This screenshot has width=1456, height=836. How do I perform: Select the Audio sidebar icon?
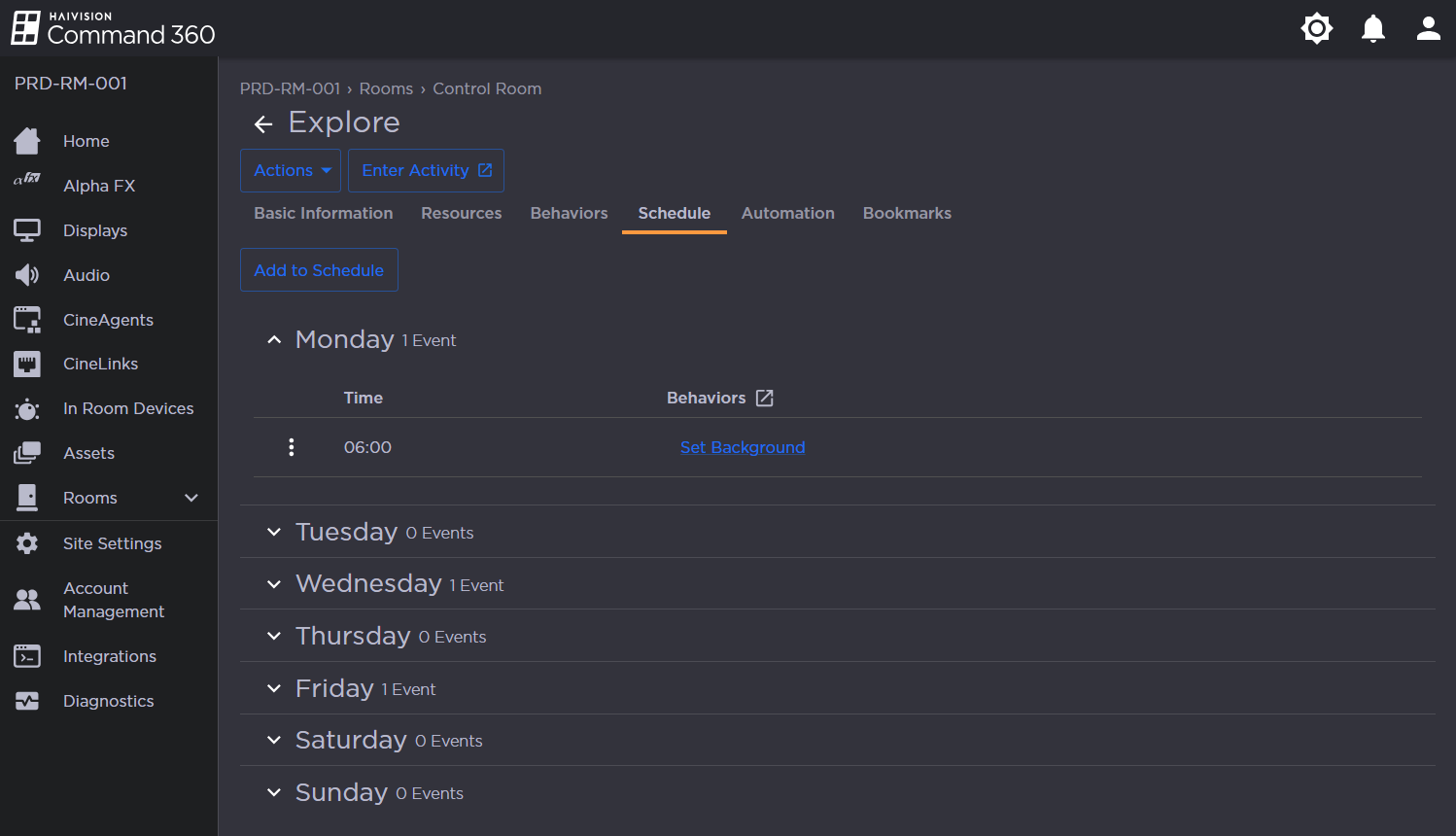(87, 275)
